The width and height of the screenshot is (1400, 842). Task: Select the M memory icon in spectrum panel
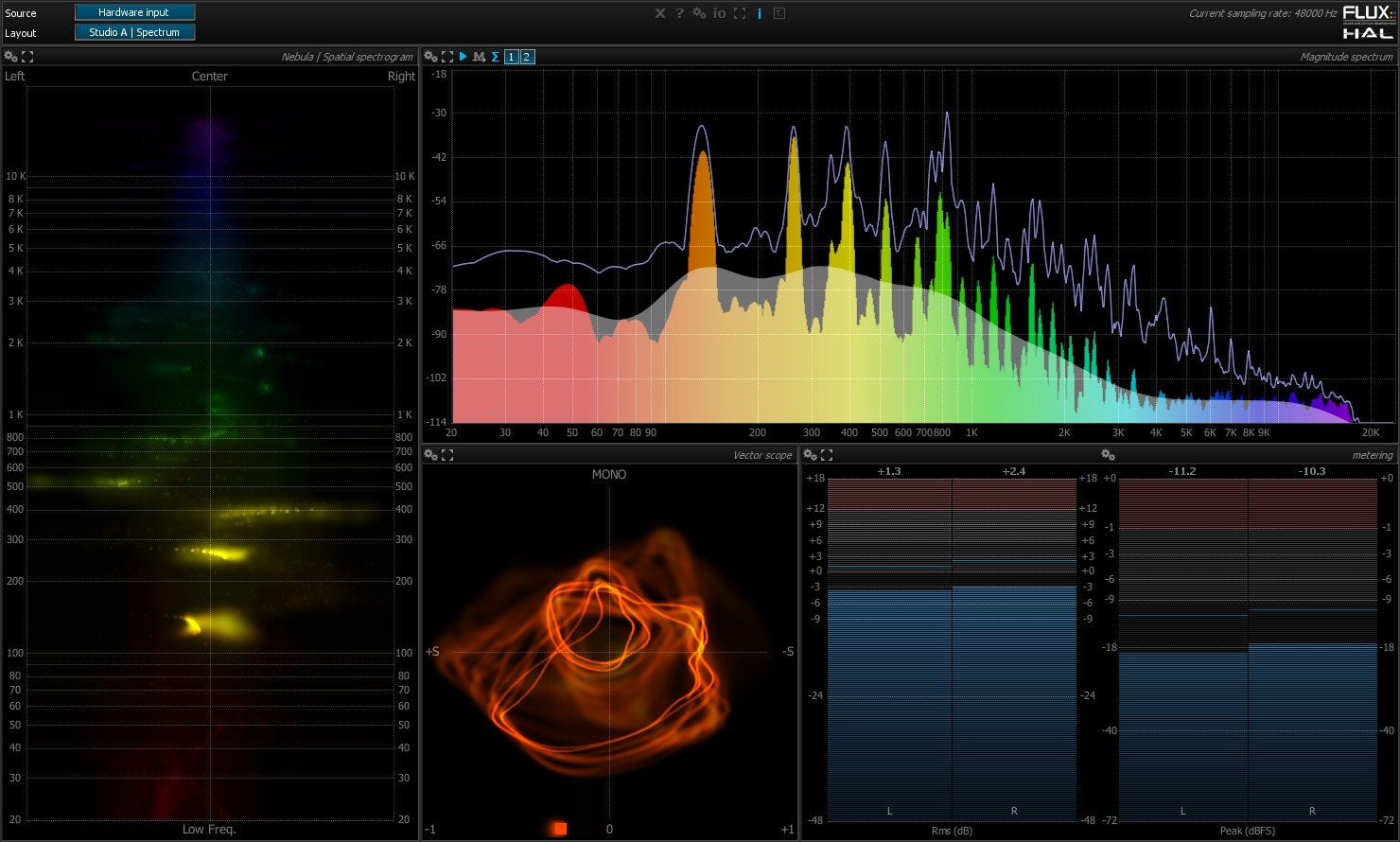pyautogui.click(x=479, y=56)
